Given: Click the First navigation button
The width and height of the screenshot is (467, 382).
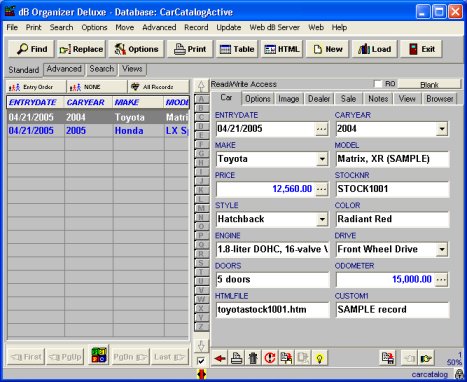Looking at the screenshot, I should [x=26, y=357].
